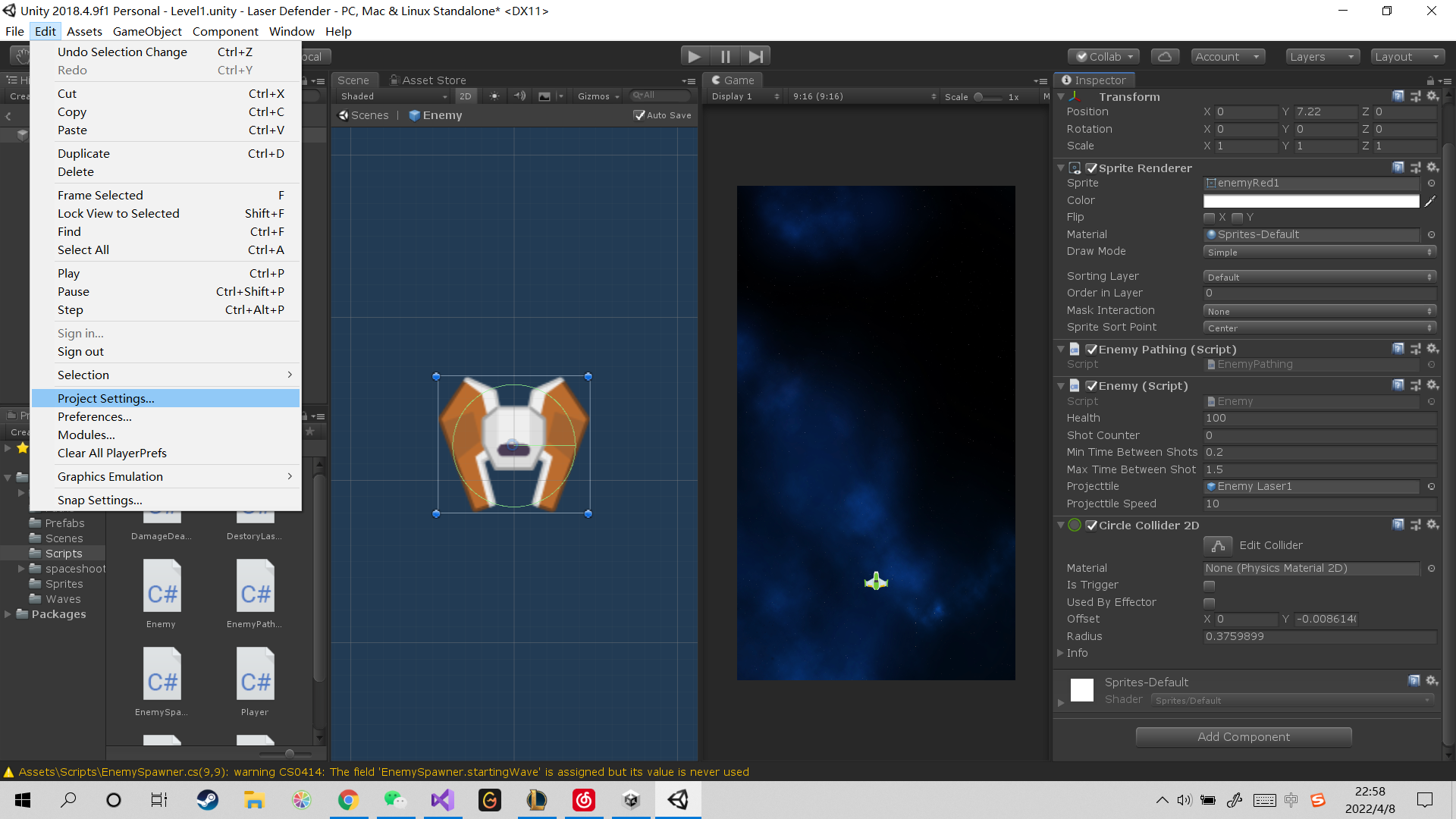This screenshot has width=1456, height=819.
Task: Click the Play button in Unity toolbar
Action: tap(694, 56)
